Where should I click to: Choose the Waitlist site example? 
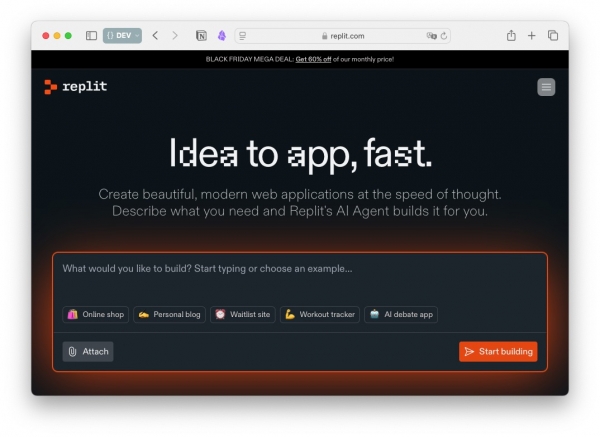point(243,315)
